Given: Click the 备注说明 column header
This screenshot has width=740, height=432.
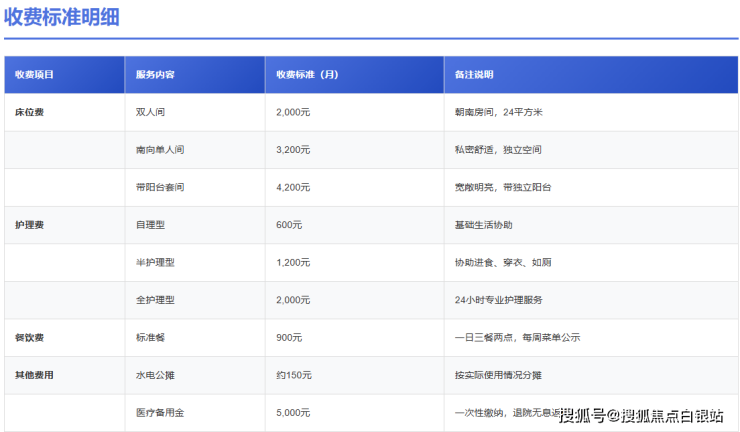Looking at the screenshot, I should pos(474,75).
